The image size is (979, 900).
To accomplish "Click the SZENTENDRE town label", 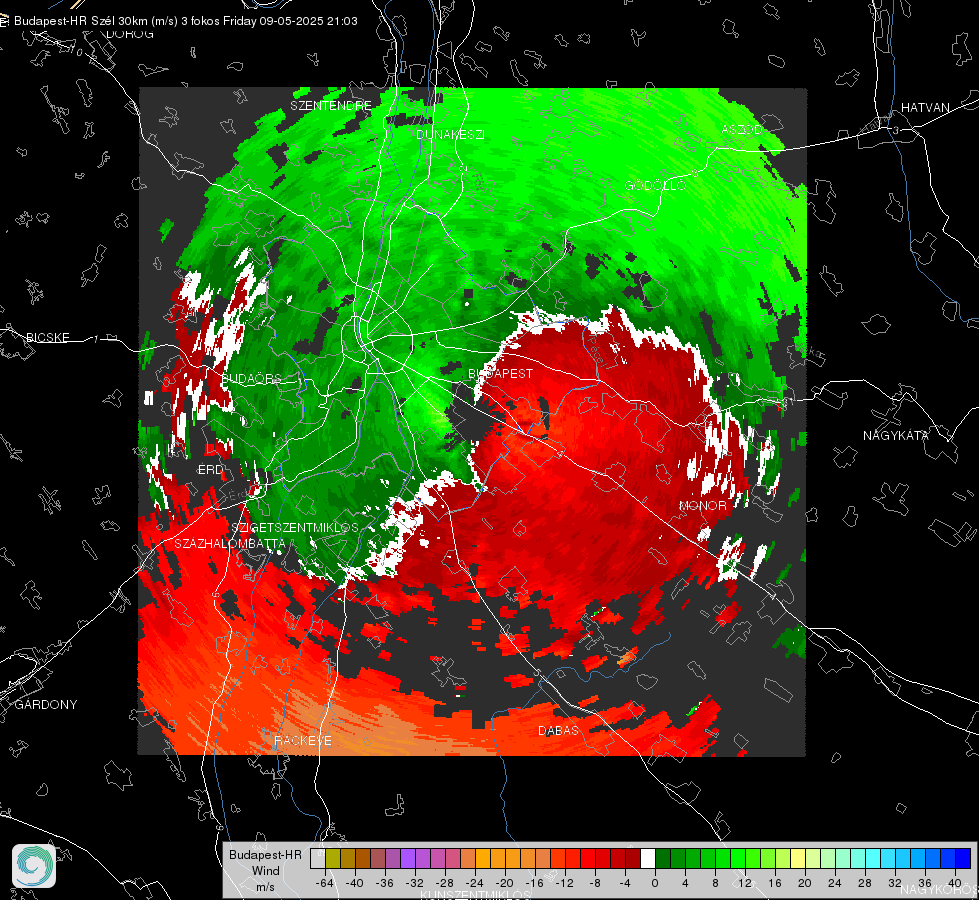I will (x=331, y=106).
